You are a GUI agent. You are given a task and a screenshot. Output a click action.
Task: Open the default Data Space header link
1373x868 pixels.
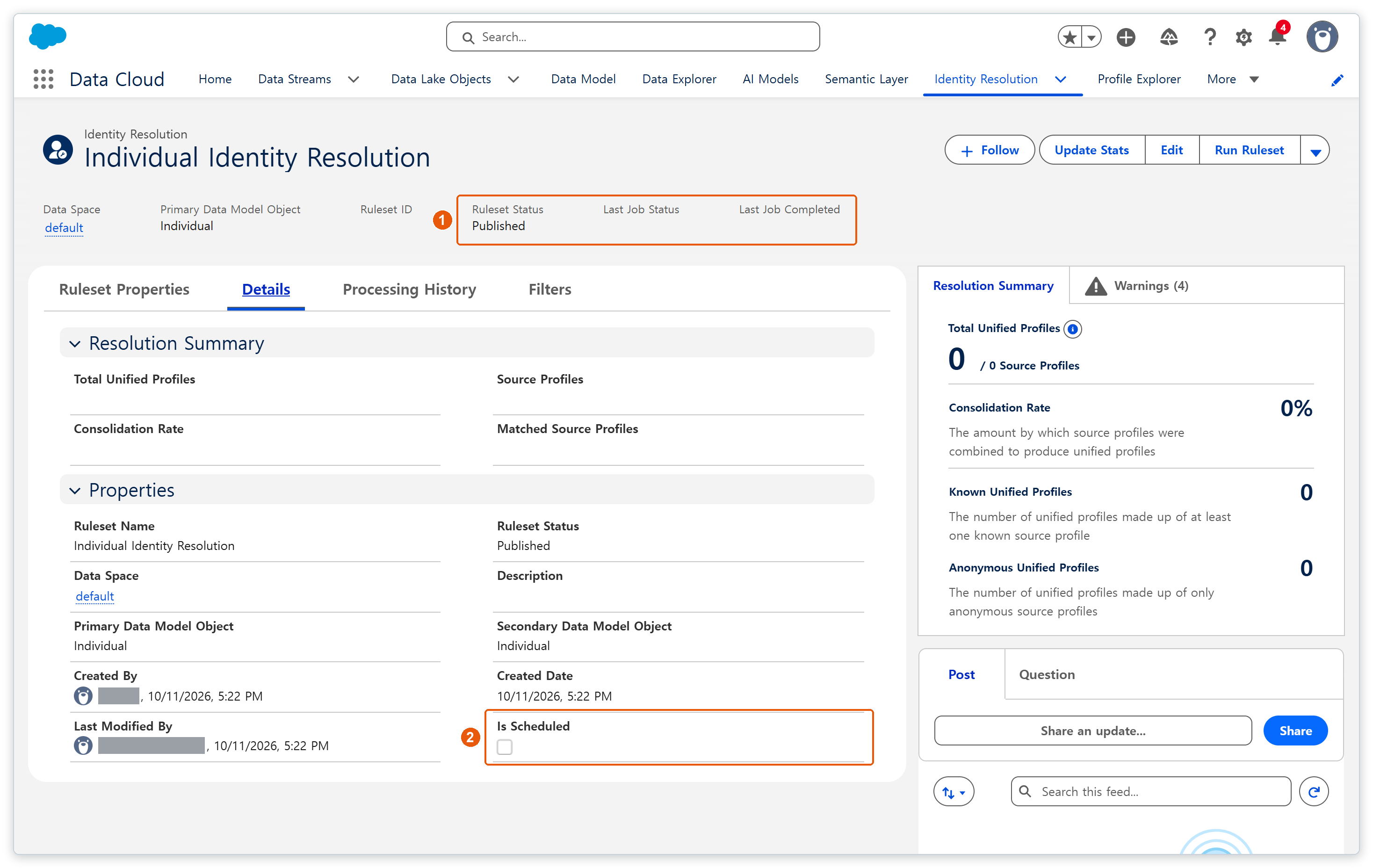click(x=64, y=228)
